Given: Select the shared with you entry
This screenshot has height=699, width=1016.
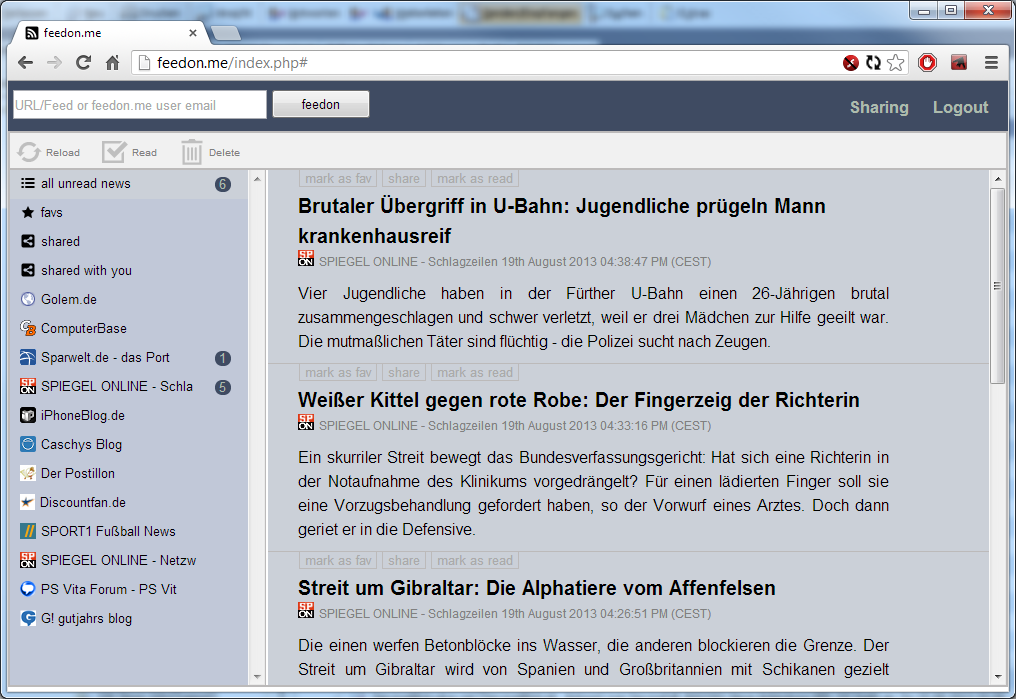Looking at the screenshot, I should pyautogui.click(x=128, y=270).
